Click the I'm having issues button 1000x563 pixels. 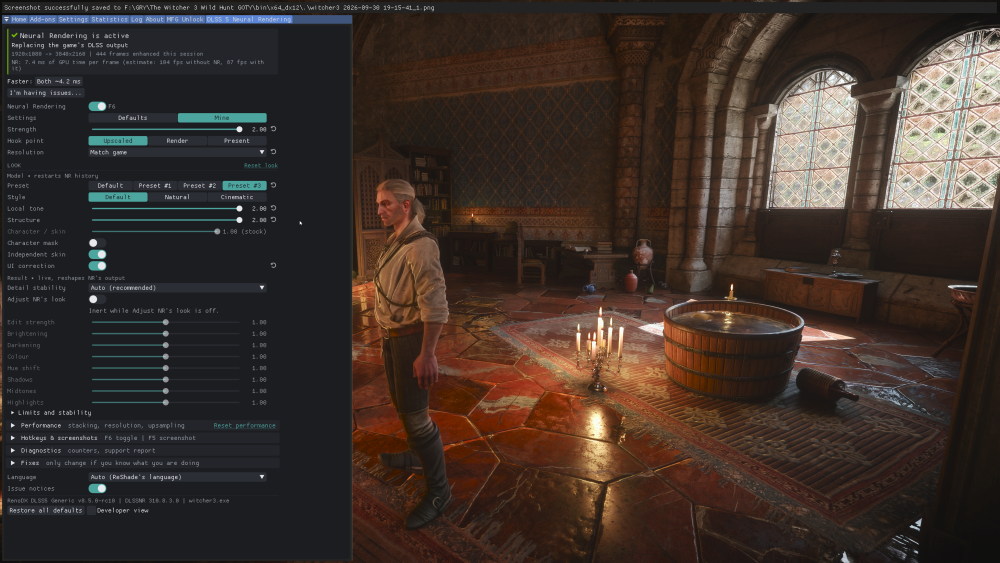click(x=45, y=93)
